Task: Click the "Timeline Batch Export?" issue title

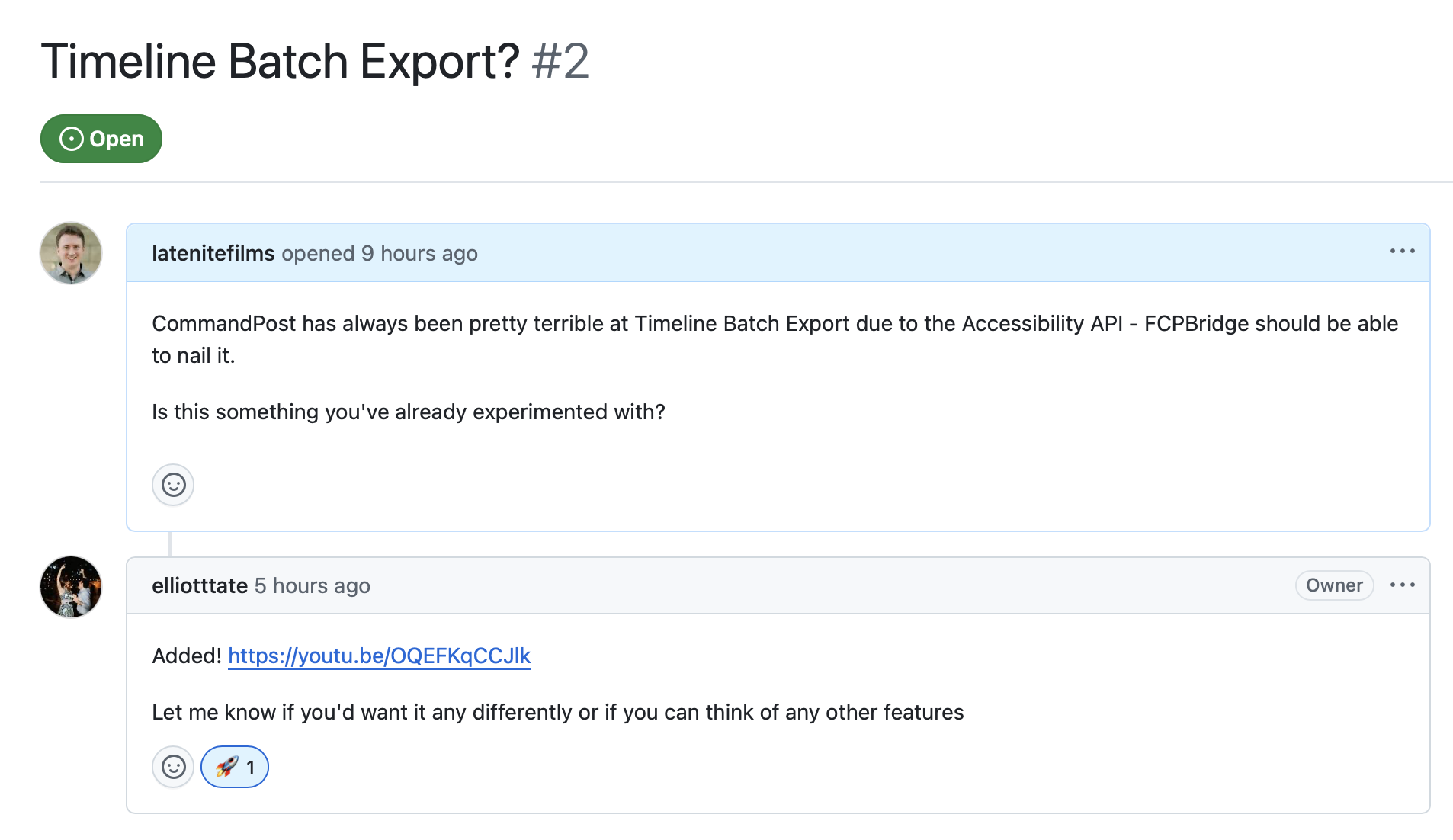Action: click(280, 61)
